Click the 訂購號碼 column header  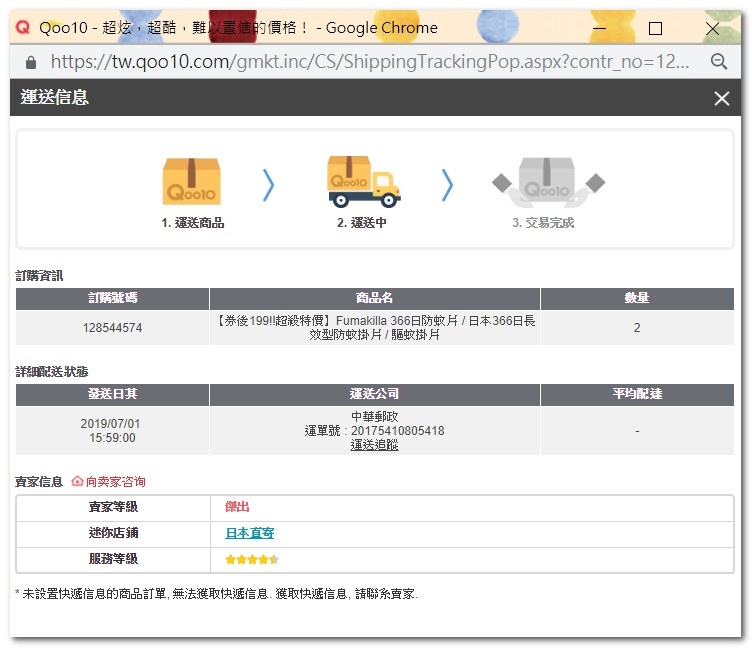[113, 298]
